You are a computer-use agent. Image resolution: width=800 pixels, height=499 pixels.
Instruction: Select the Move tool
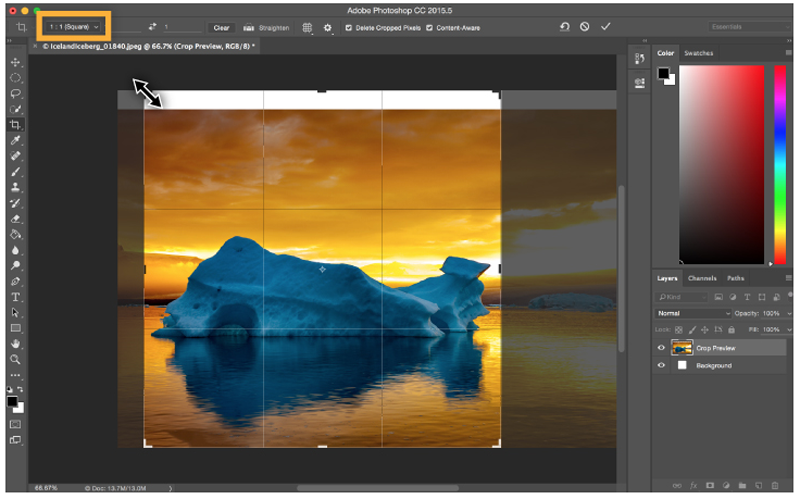(x=15, y=62)
